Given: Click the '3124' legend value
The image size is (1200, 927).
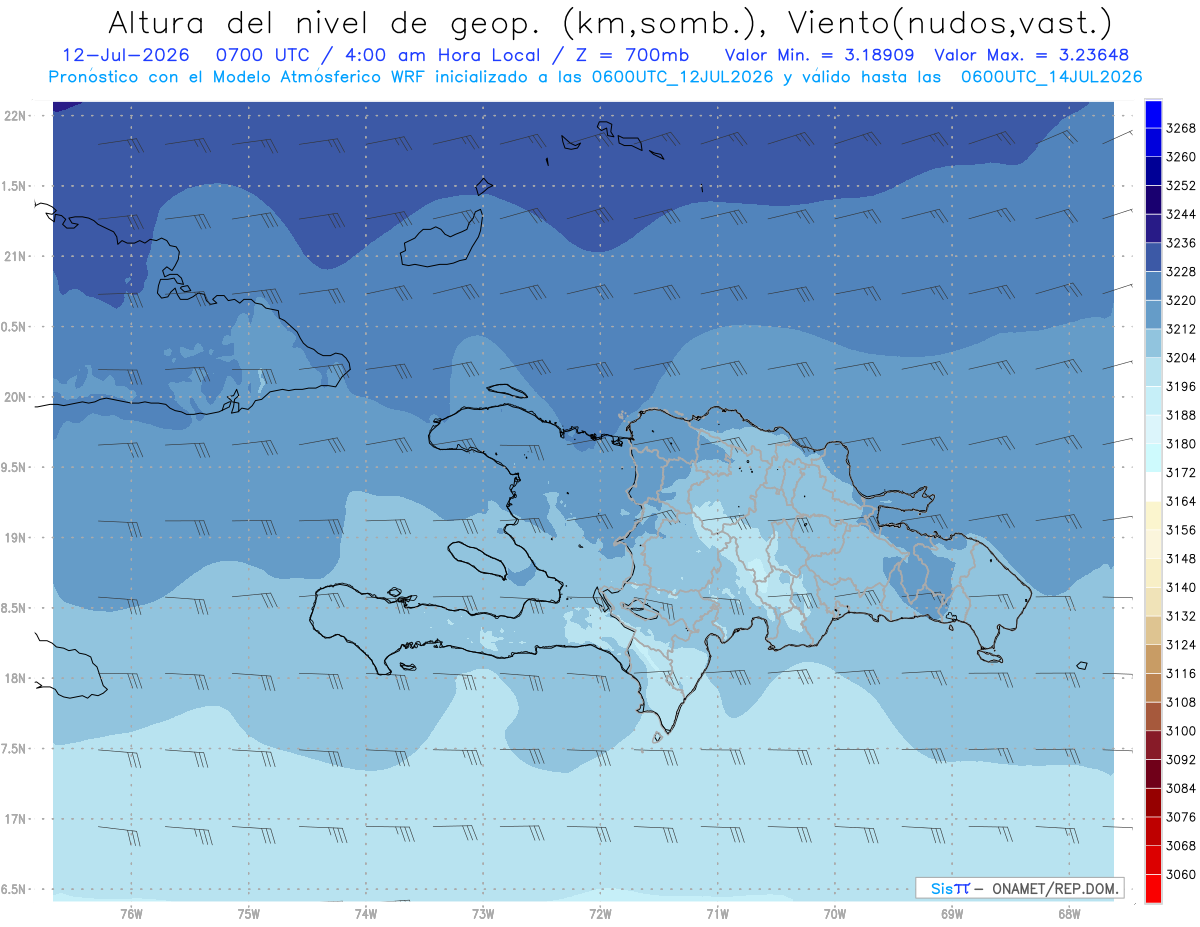Looking at the screenshot, I should tap(1181, 645).
